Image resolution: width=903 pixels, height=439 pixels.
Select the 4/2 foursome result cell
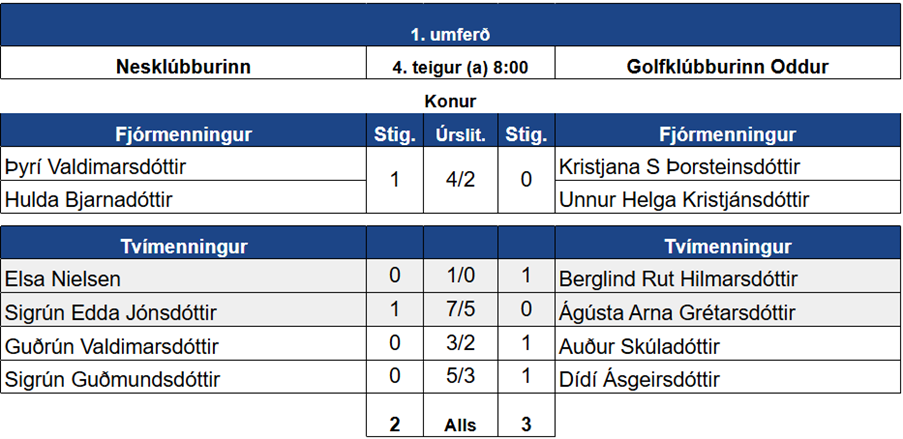[461, 183]
